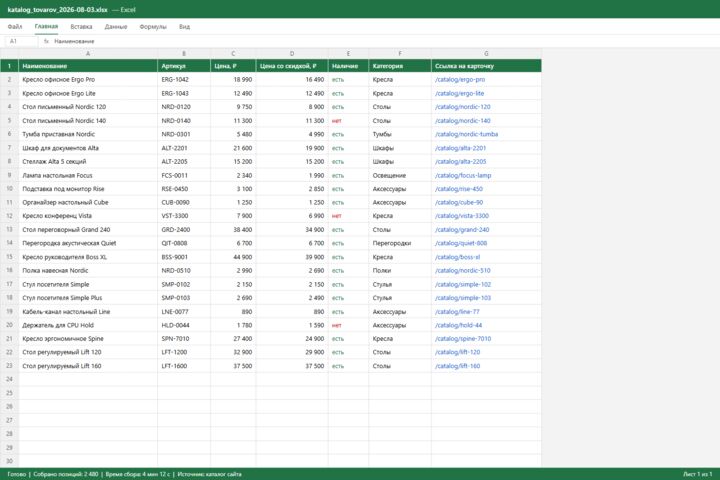Image resolution: width=720 pixels, height=480 pixels.
Task: Click 'Источник: каталог сайта' status entry
Action: point(209,474)
